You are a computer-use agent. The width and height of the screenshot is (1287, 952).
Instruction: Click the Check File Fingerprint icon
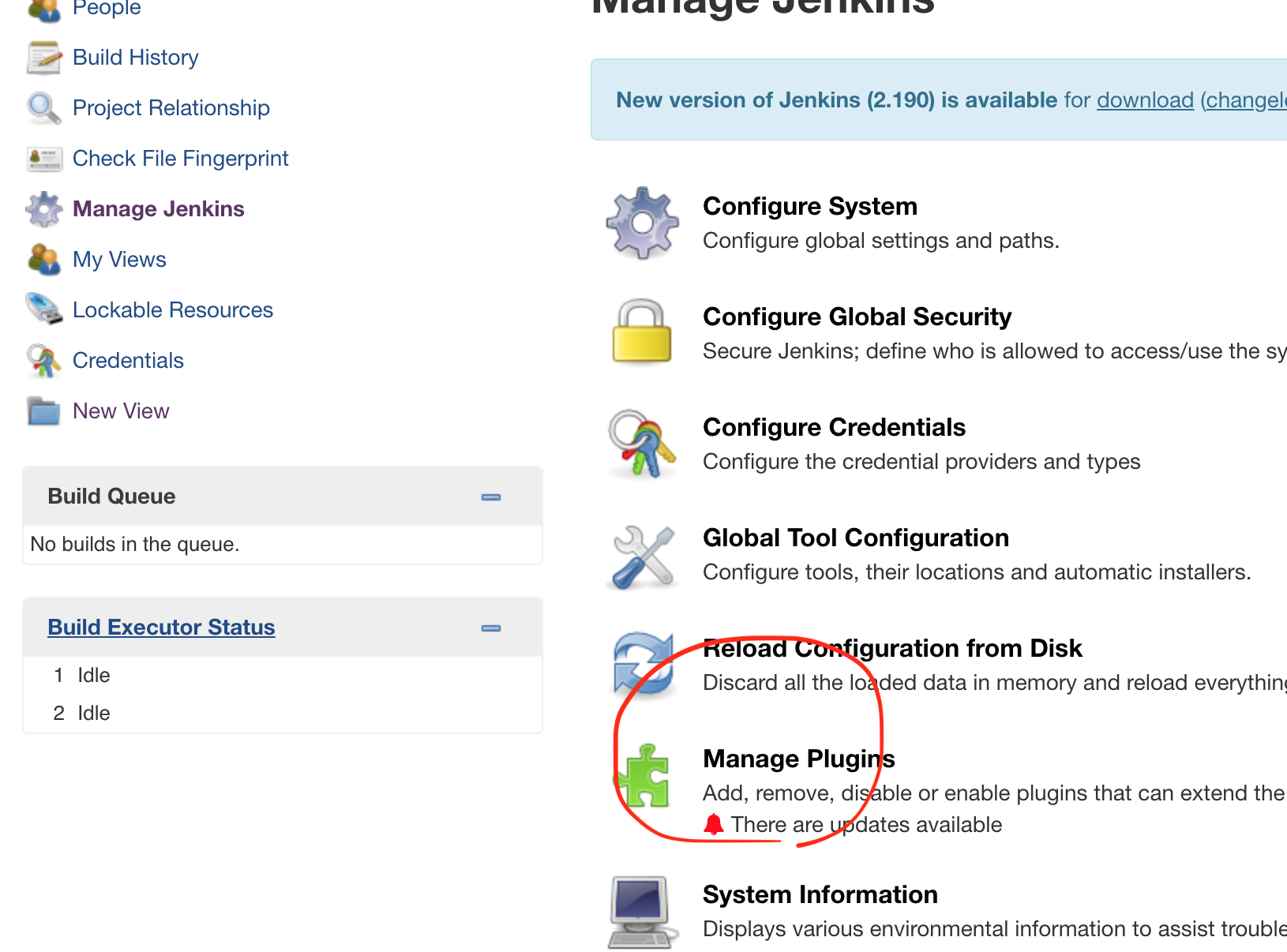pyautogui.click(x=44, y=159)
